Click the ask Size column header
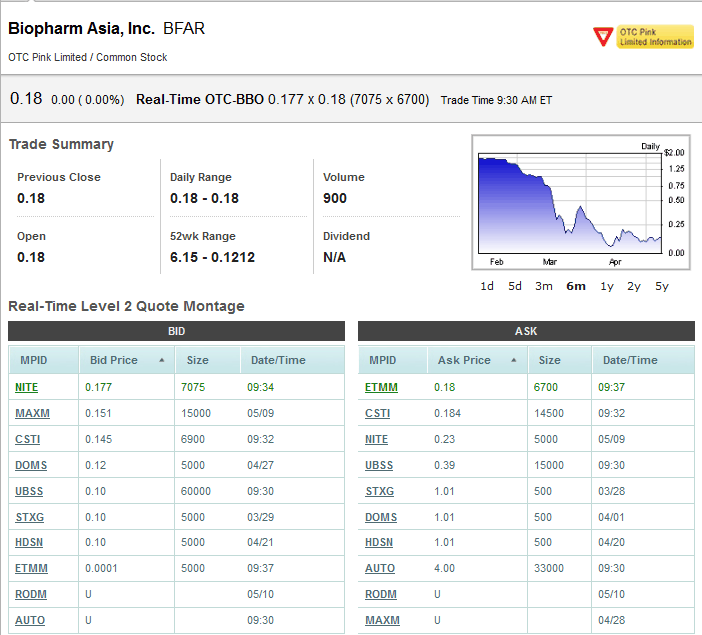 550,360
